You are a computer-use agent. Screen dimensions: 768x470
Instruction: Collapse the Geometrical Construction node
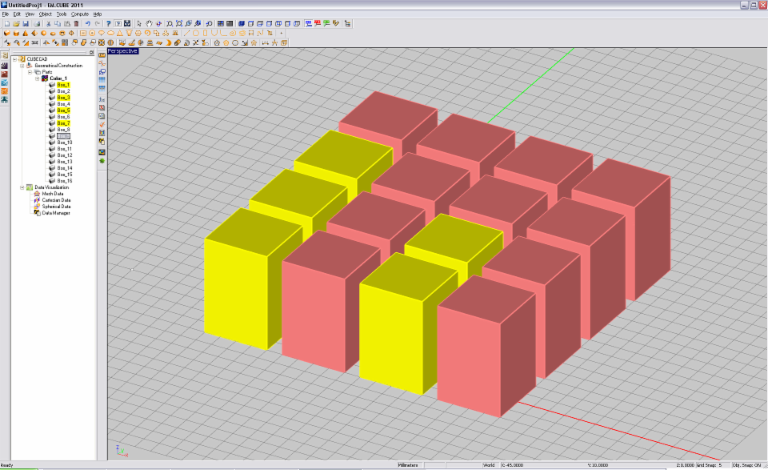coord(20,66)
